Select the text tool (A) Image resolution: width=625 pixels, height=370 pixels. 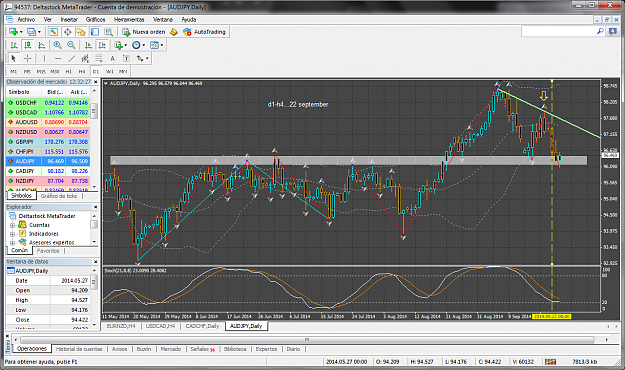112,58
